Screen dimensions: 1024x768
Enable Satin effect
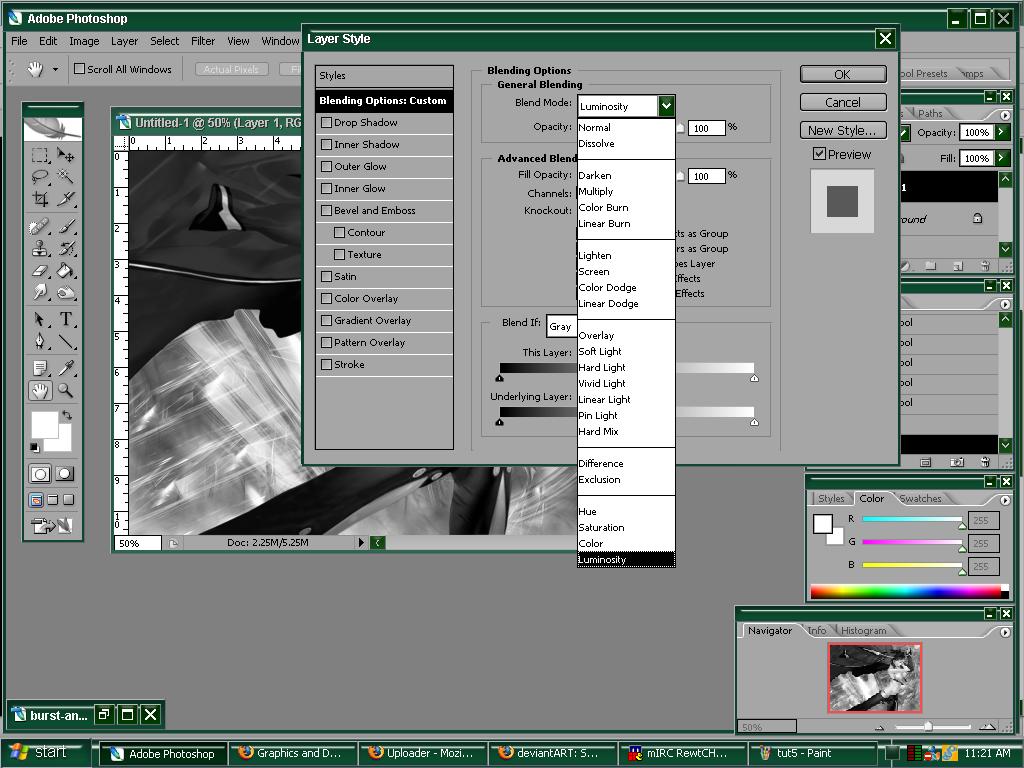327,276
